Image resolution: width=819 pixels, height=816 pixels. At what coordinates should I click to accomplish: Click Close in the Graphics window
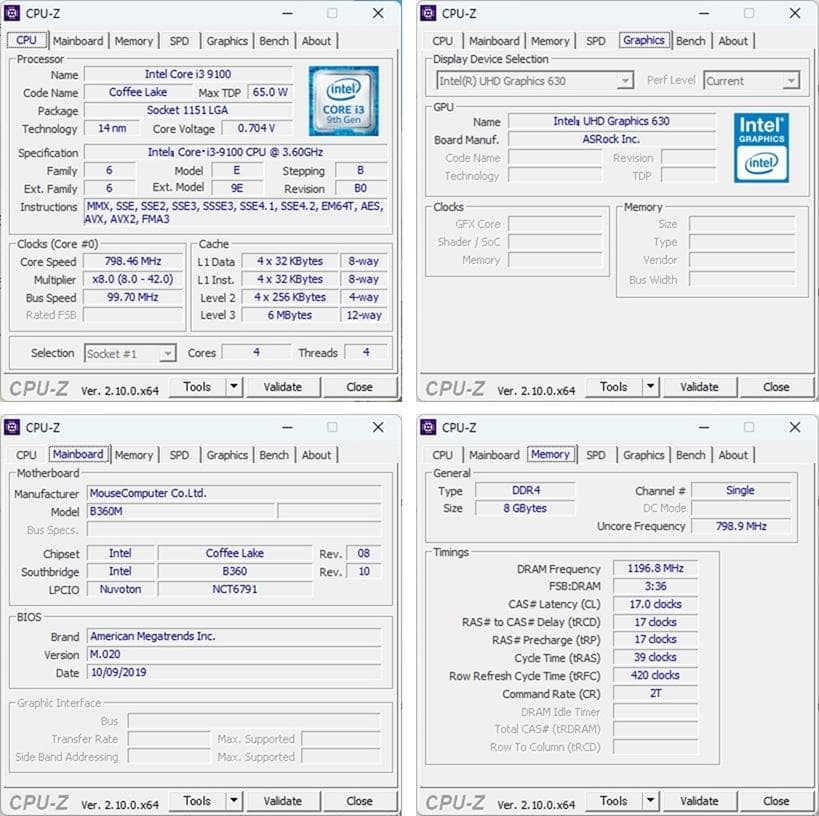point(776,386)
